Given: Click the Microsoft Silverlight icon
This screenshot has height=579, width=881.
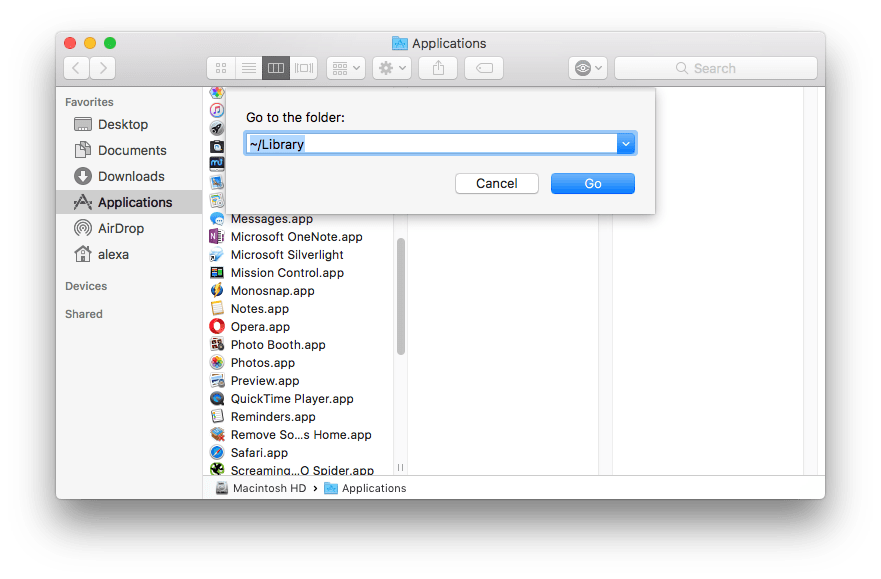Looking at the screenshot, I should coord(217,254).
